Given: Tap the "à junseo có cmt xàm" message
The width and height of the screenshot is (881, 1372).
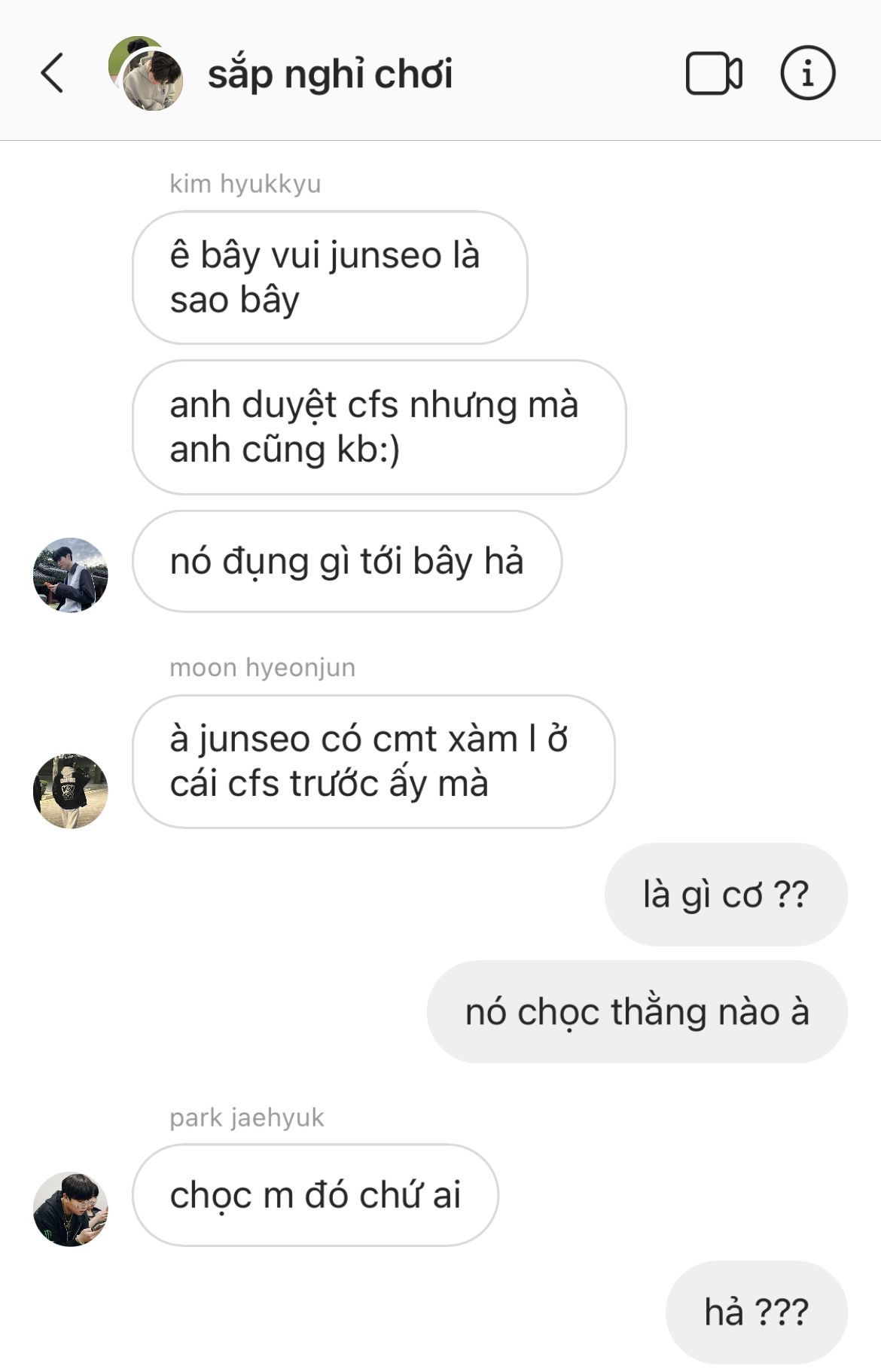Looking at the screenshot, I should (x=373, y=761).
